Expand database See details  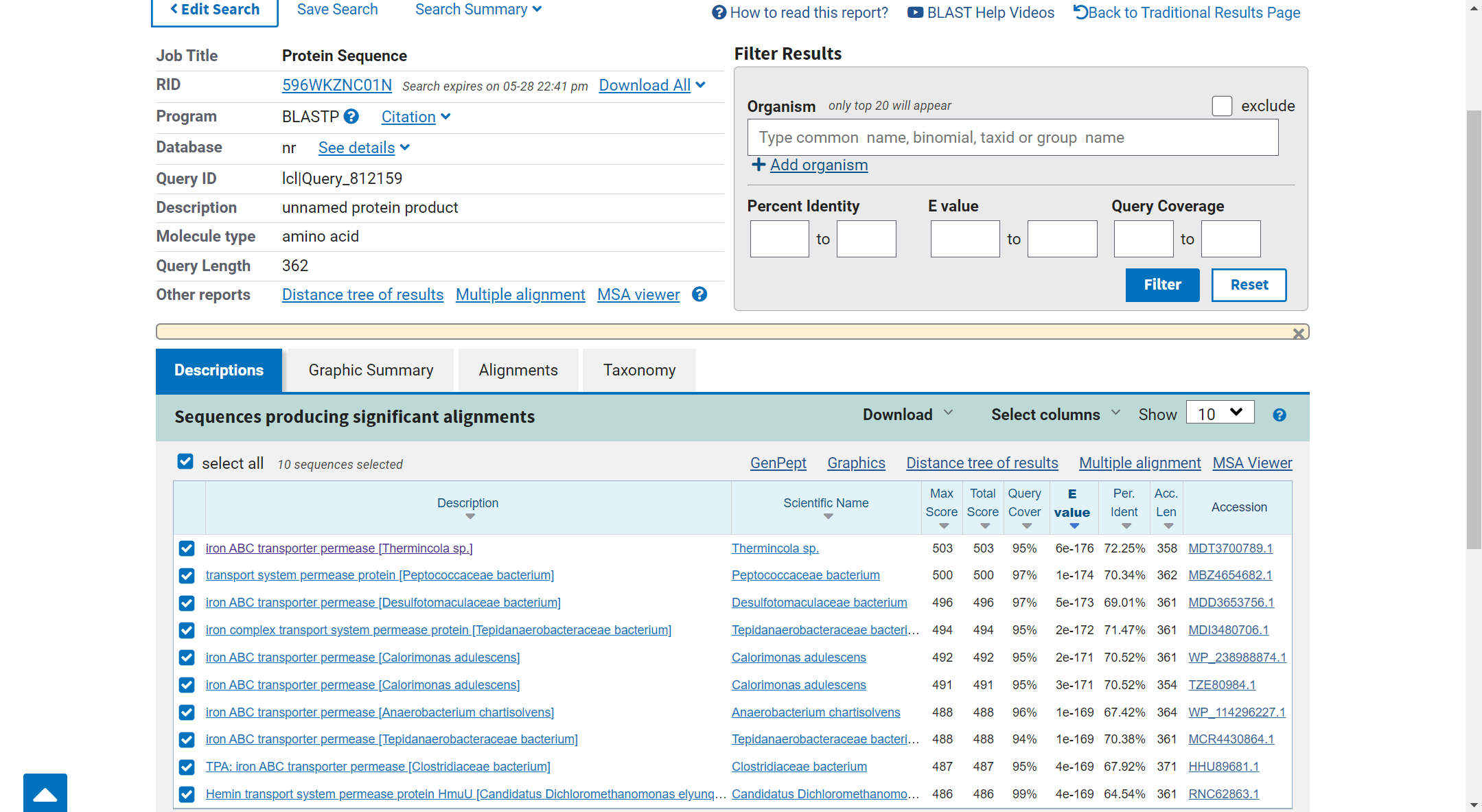coord(364,148)
